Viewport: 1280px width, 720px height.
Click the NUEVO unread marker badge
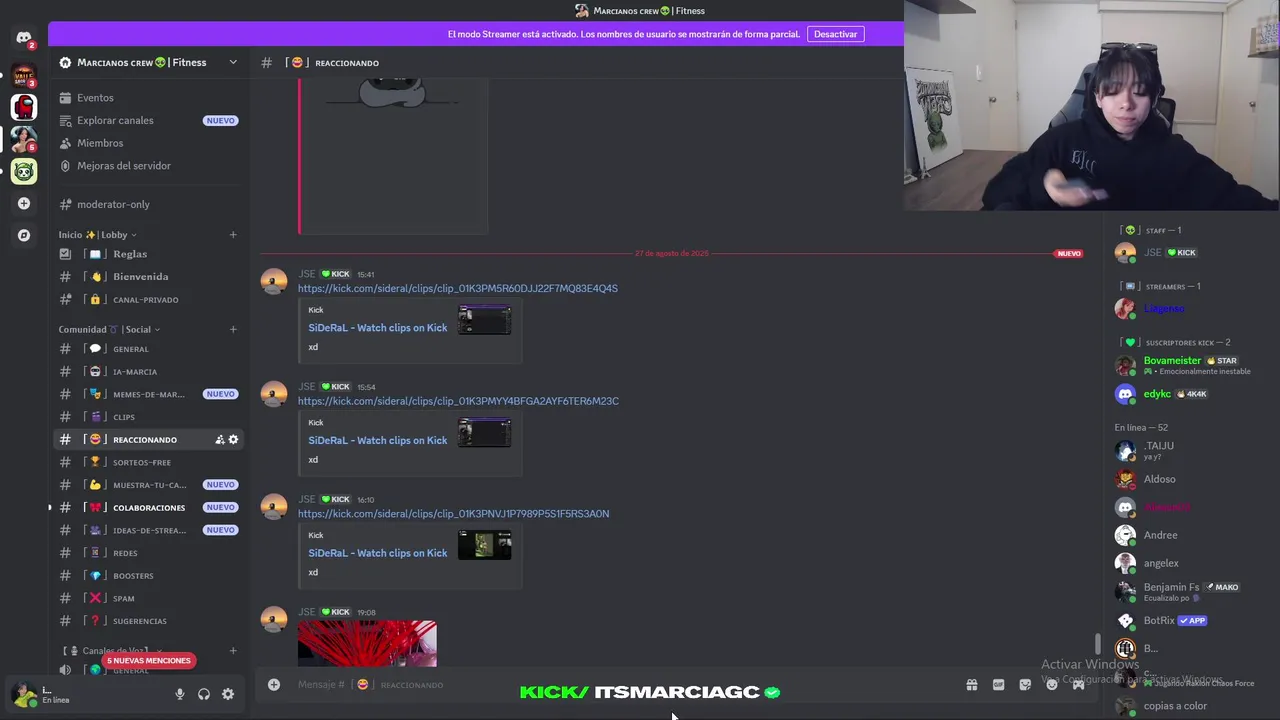(1069, 254)
